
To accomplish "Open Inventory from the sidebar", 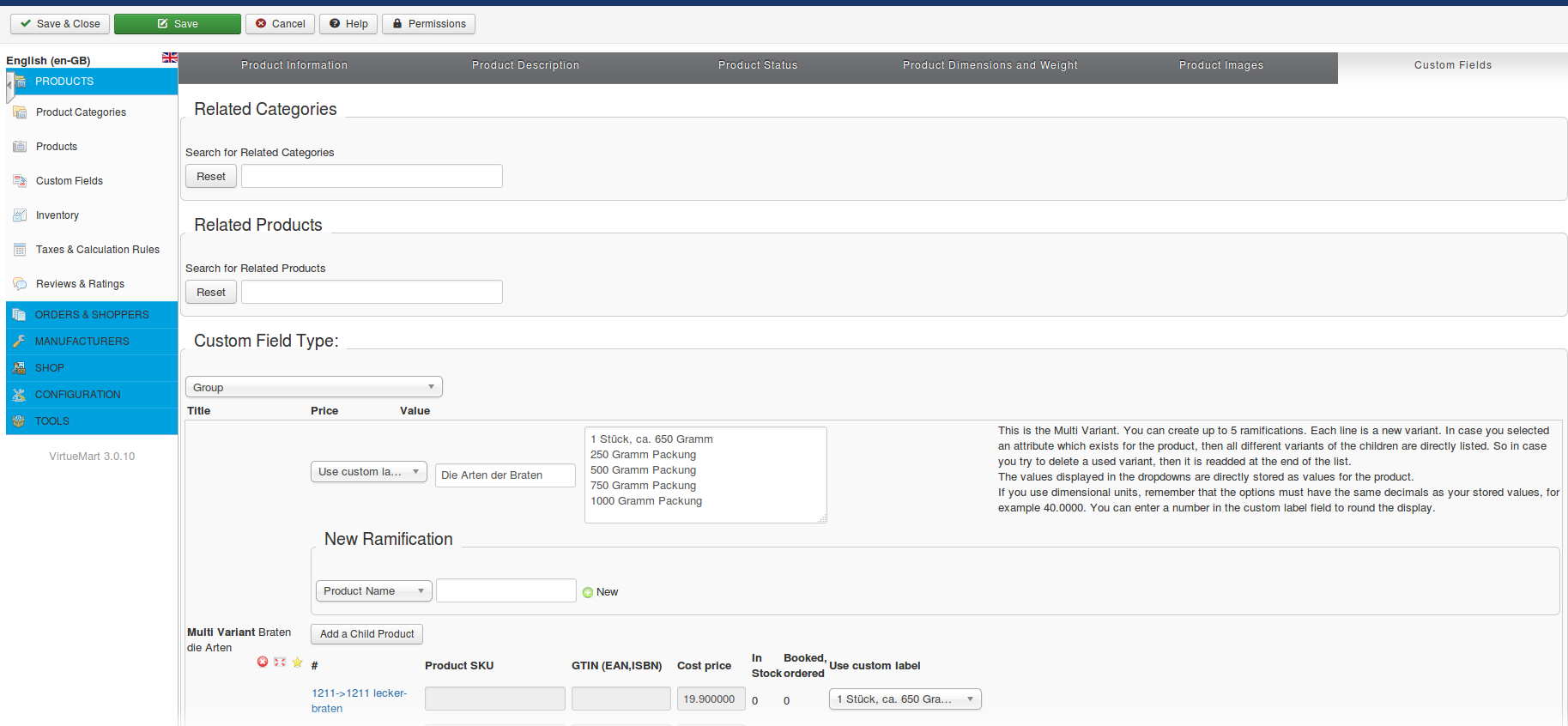I will [57, 215].
